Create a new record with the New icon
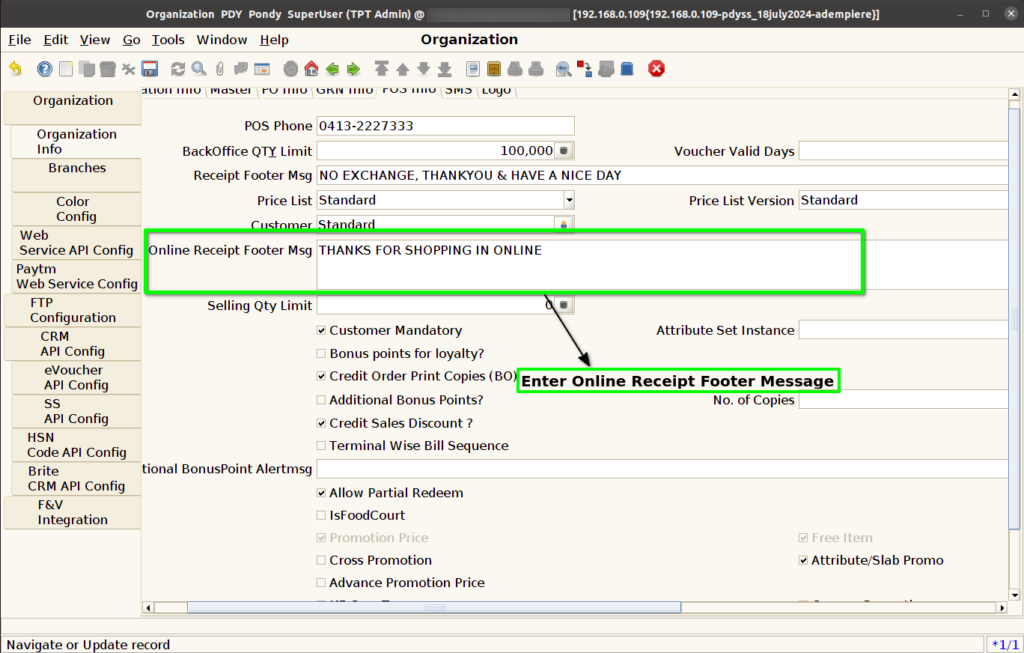 (x=66, y=69)
